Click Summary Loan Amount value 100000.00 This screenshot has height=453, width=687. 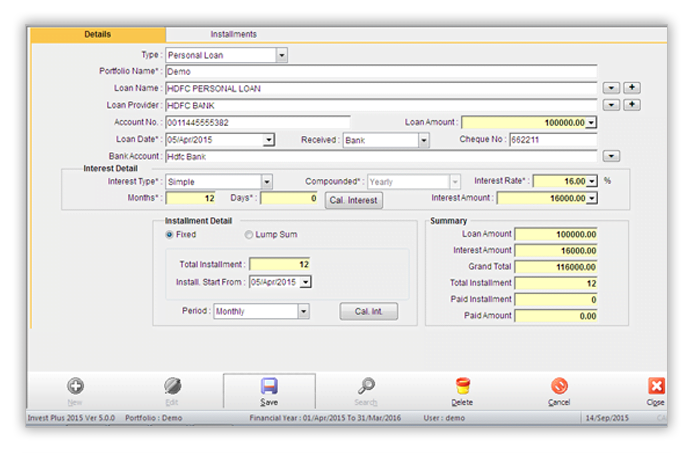coord(556,234)
